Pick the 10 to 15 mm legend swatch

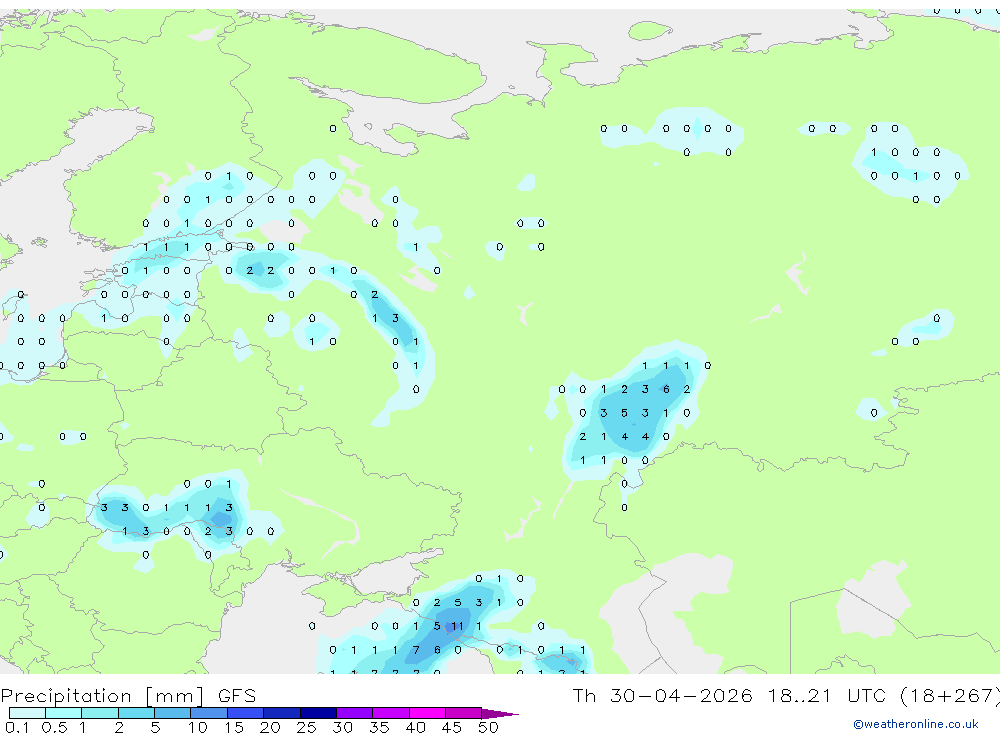209,713
